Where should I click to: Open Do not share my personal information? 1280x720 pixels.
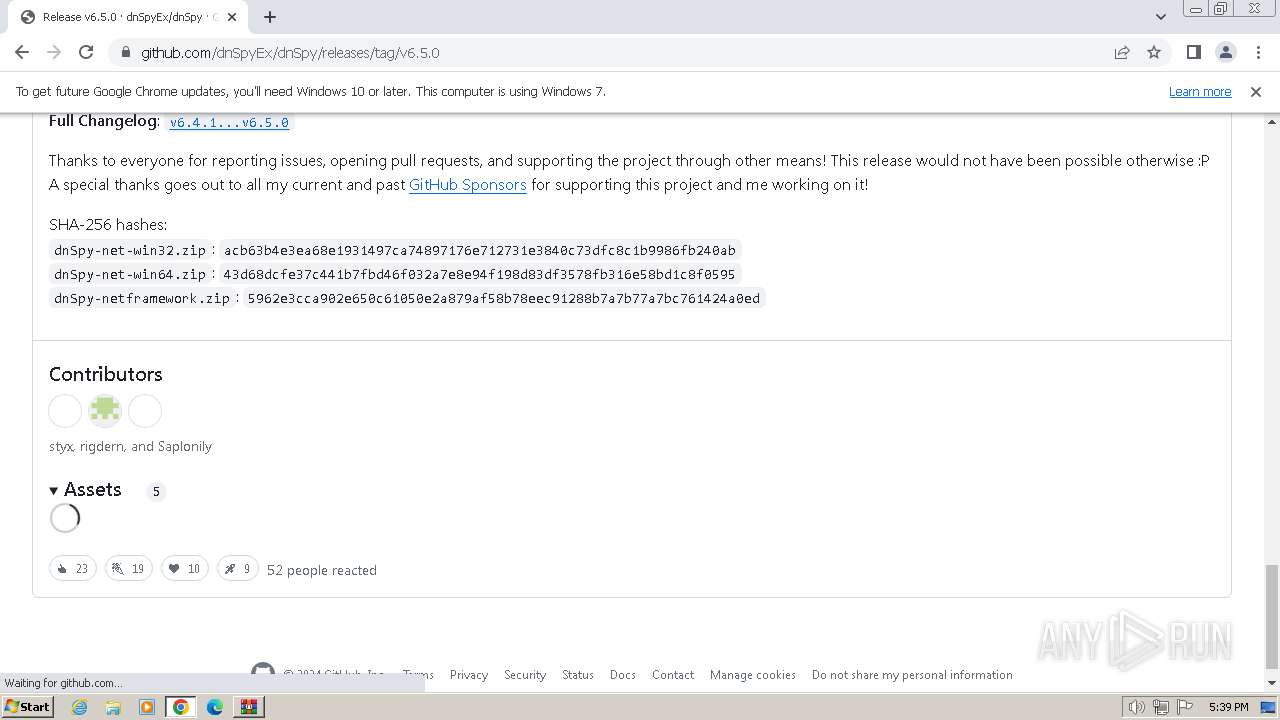click(x=912, y=675)
